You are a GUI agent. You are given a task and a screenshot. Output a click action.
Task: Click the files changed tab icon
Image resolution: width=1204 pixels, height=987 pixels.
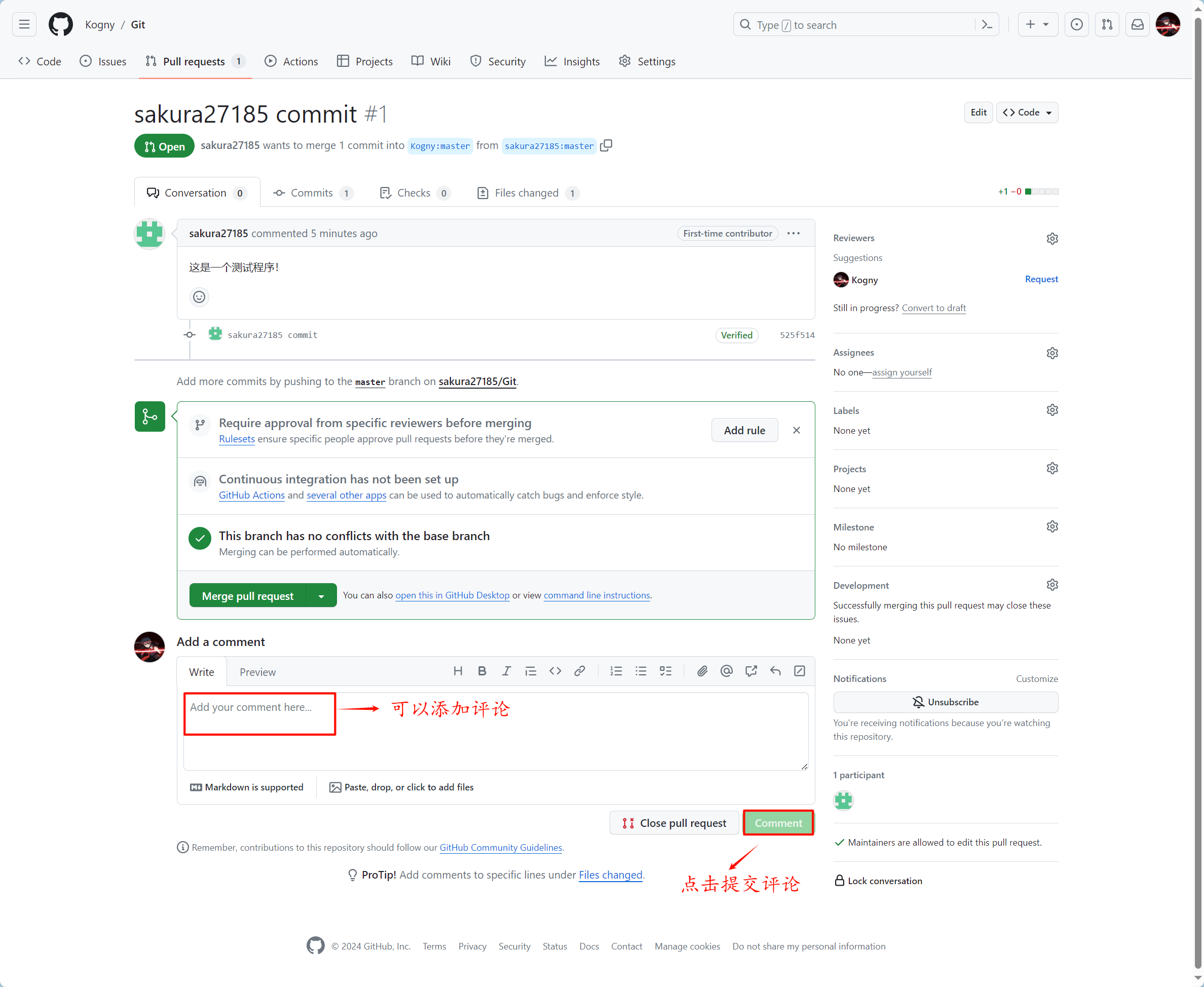pos(482,192)
